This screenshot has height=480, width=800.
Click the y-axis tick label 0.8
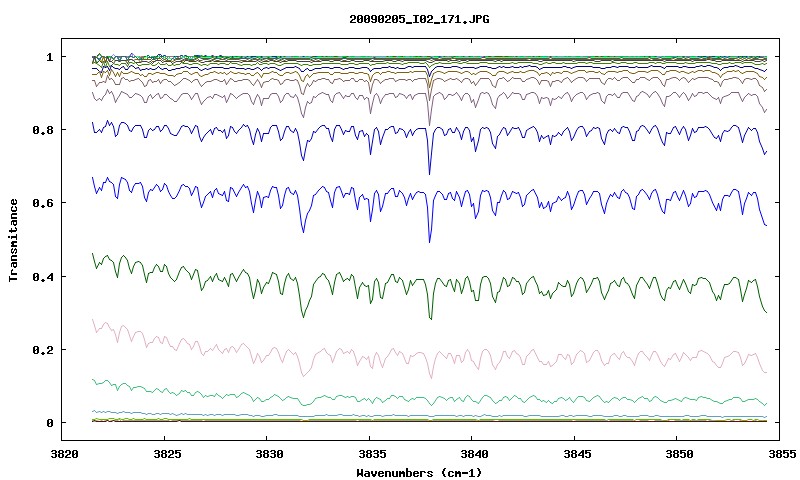[43, 130]
